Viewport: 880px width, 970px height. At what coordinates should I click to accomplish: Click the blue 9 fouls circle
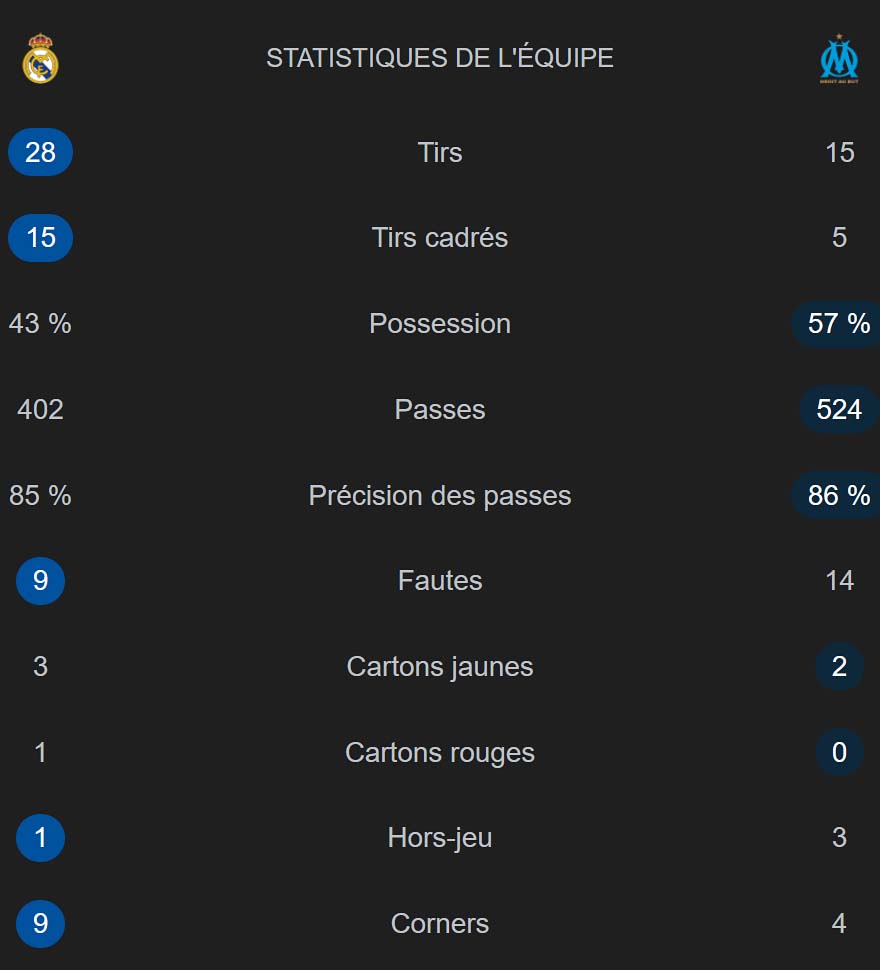pos(40,581)
